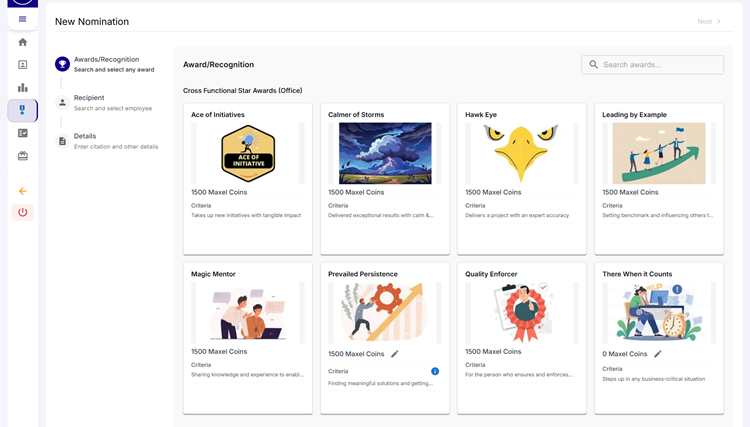
Task: Click 'Sharing knowledge and experience' criteria text
Action: coord(247,374)
